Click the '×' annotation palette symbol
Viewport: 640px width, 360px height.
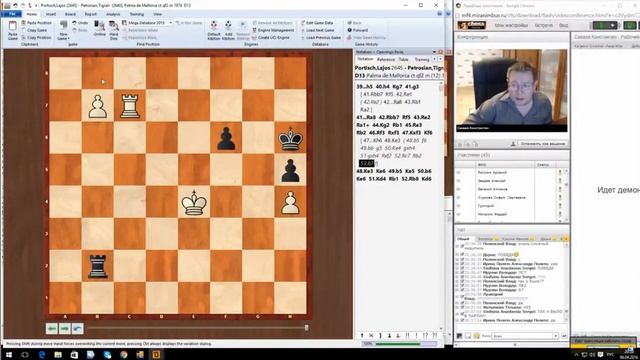[371, 336]
